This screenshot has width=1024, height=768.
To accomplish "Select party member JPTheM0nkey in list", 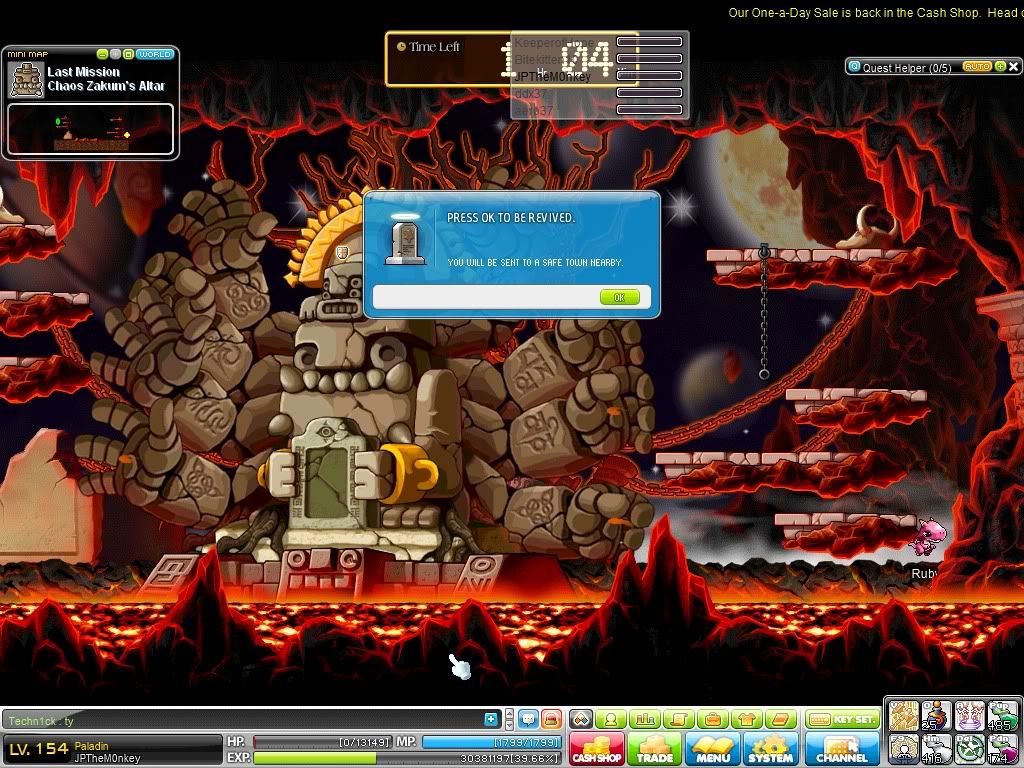I will point(552,76).
